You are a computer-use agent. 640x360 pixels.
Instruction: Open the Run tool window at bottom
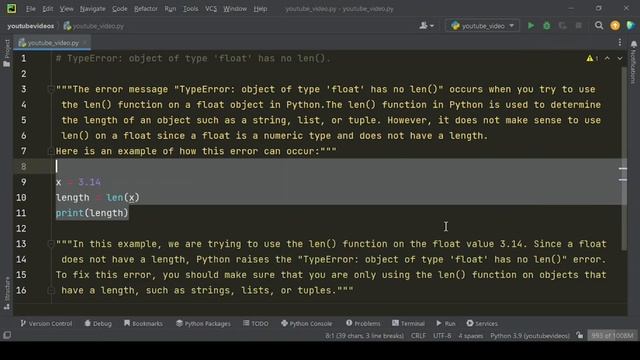446,323
